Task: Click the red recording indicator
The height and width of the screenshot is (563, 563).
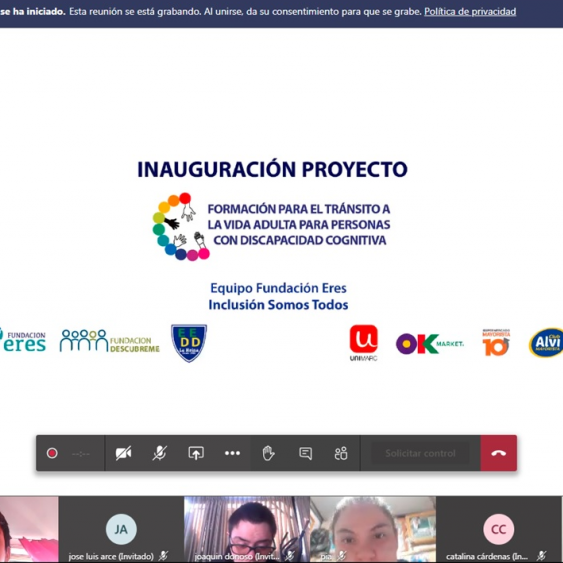Action: click(x=52, y=453)
